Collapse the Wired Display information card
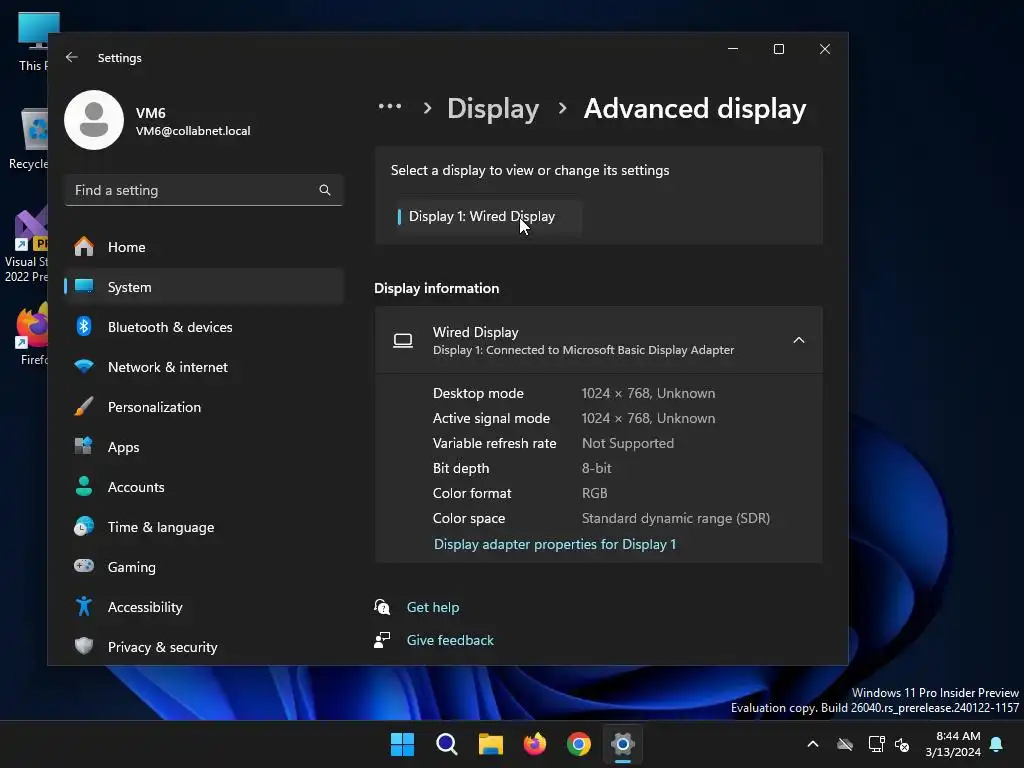The image size is (1024, 768). [798, 340]
